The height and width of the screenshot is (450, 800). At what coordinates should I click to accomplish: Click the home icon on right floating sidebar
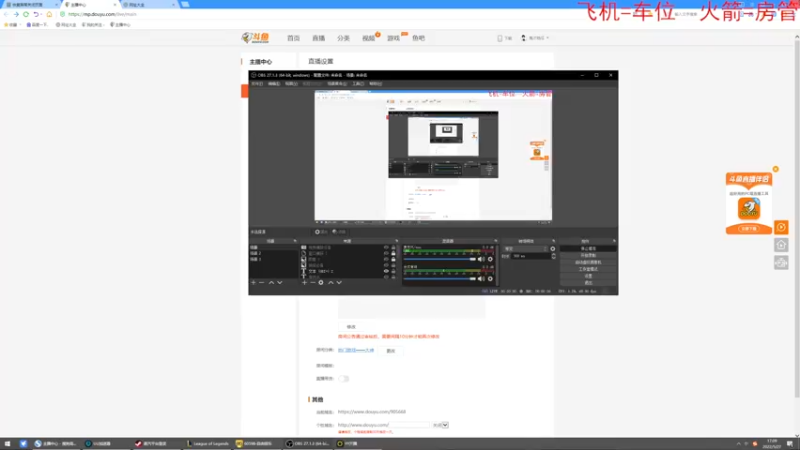[781, 245]
